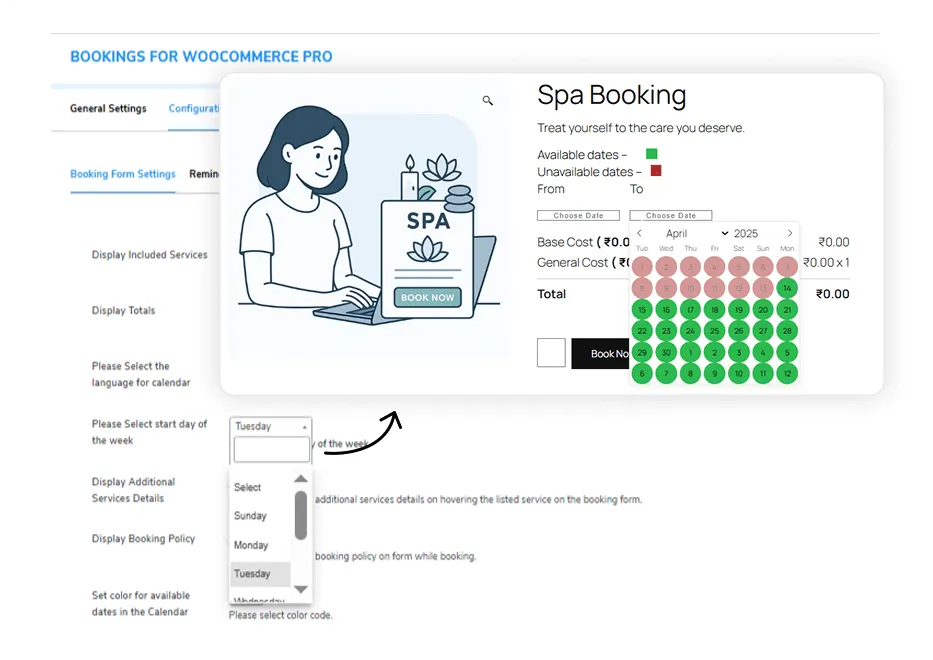Click the day list scrollbar thumb

(301, 515)
